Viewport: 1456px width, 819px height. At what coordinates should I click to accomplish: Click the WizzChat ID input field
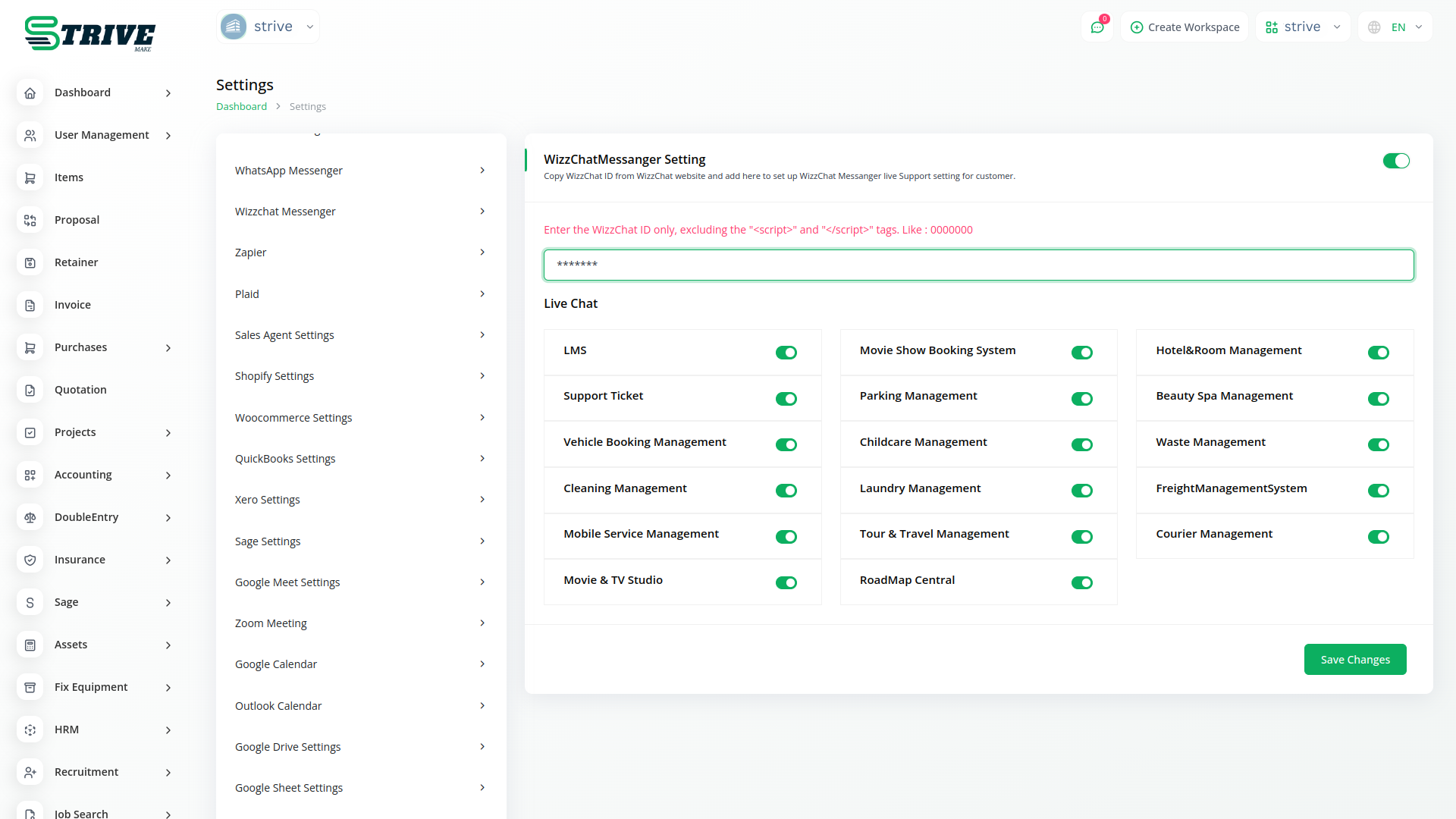(978, 265)
